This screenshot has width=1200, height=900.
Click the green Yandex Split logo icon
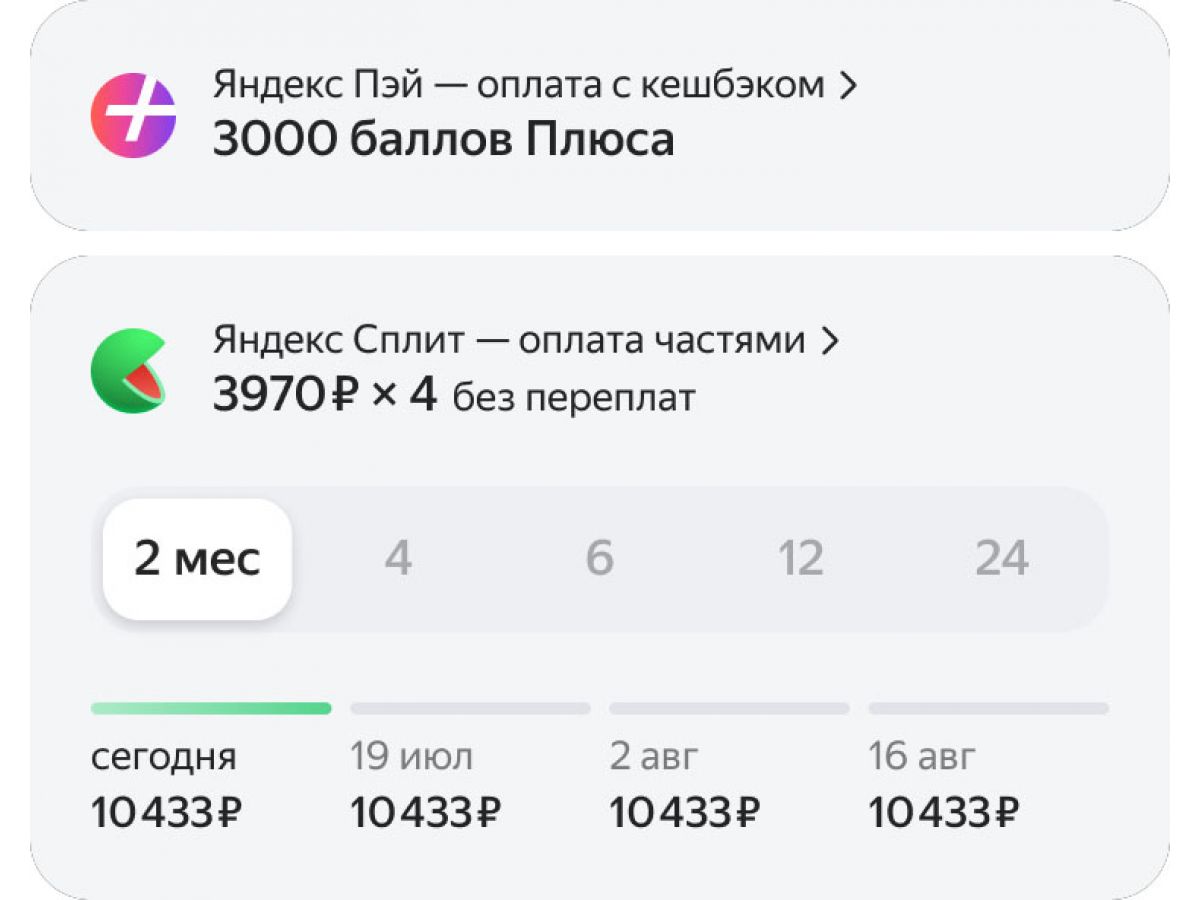[x=128, y=370]
